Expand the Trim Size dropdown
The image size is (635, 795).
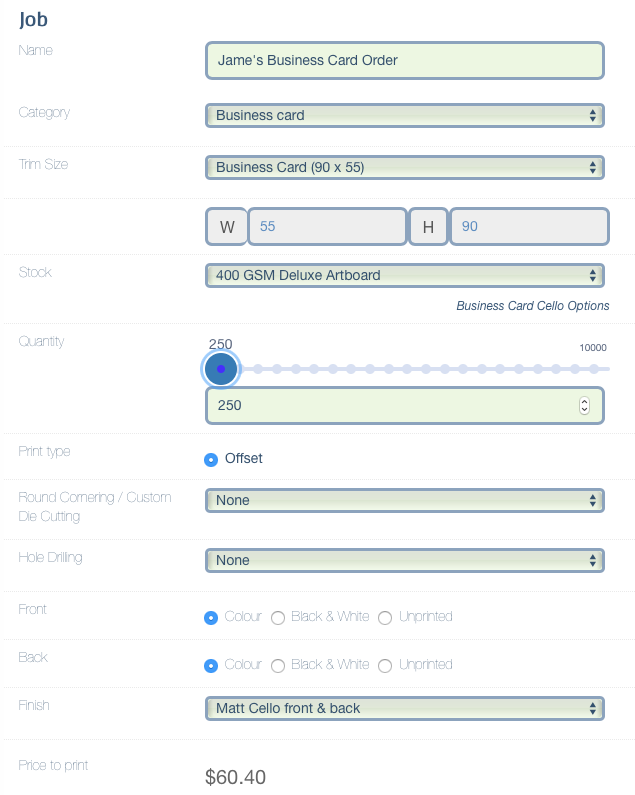point(404,167)
